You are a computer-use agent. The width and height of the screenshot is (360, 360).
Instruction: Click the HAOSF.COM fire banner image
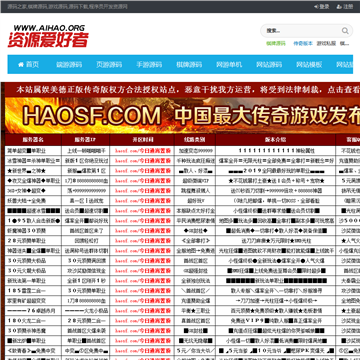click(x=182, y=115)
